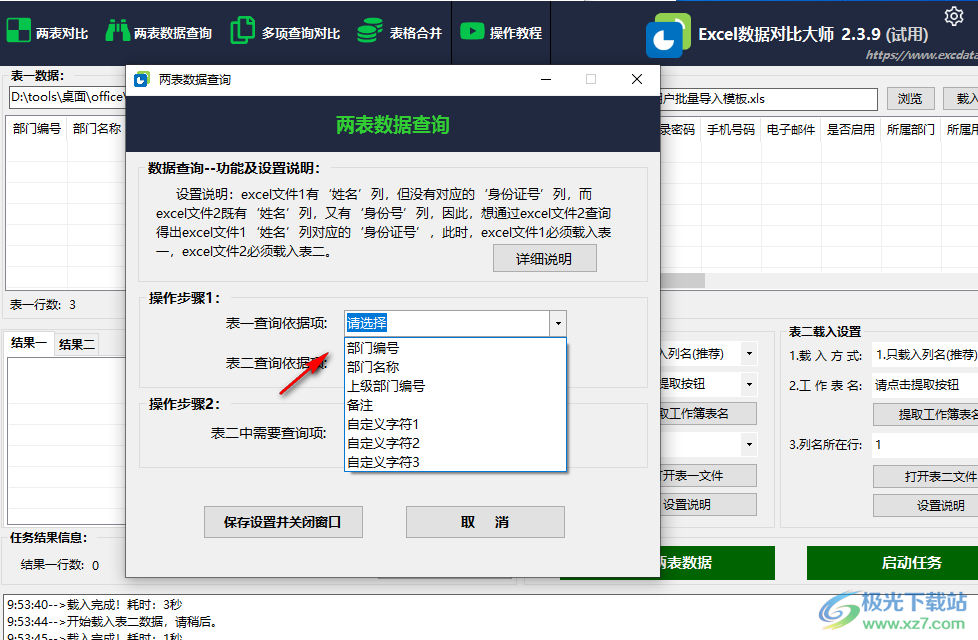Click the 部门名称 column header in table one
Image resolution: width=978 pixels, height=640 pixels.
(x=97, y=128)
